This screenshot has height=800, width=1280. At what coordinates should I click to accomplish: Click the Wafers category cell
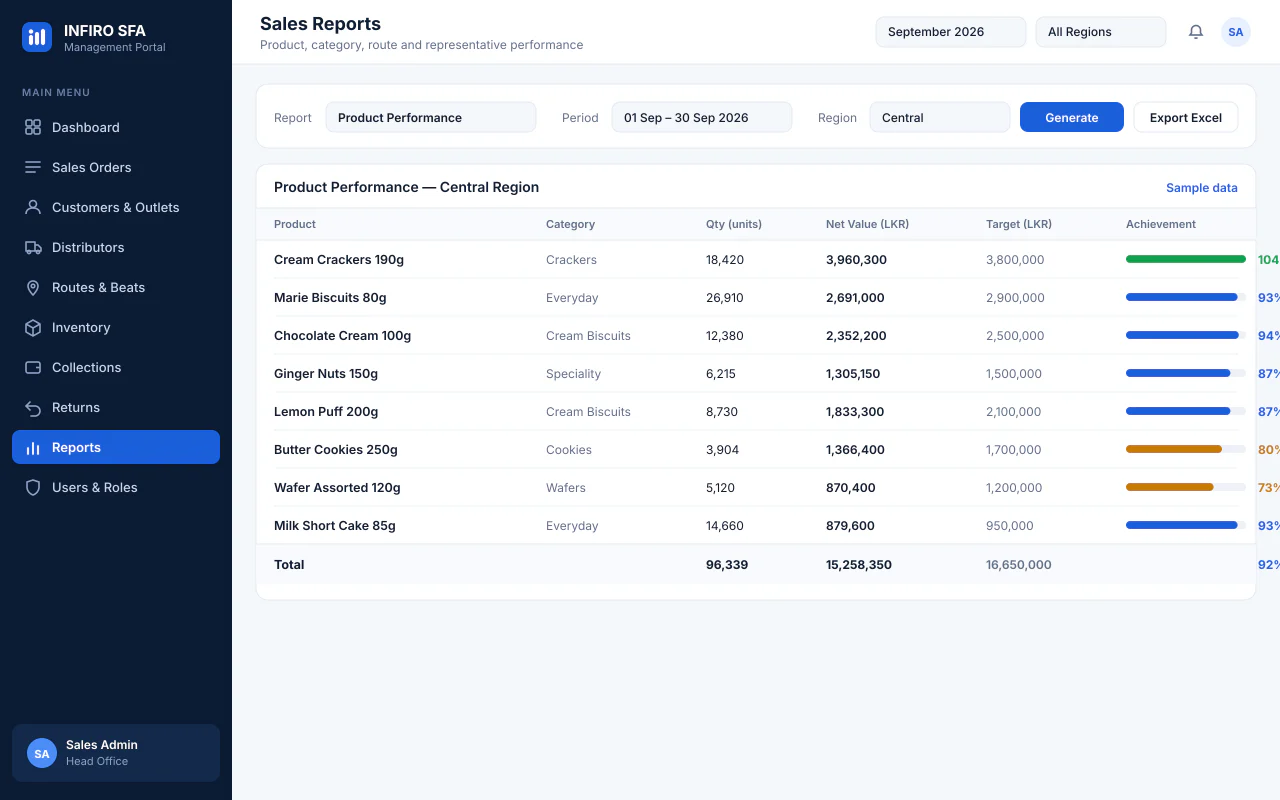point(566,487)
